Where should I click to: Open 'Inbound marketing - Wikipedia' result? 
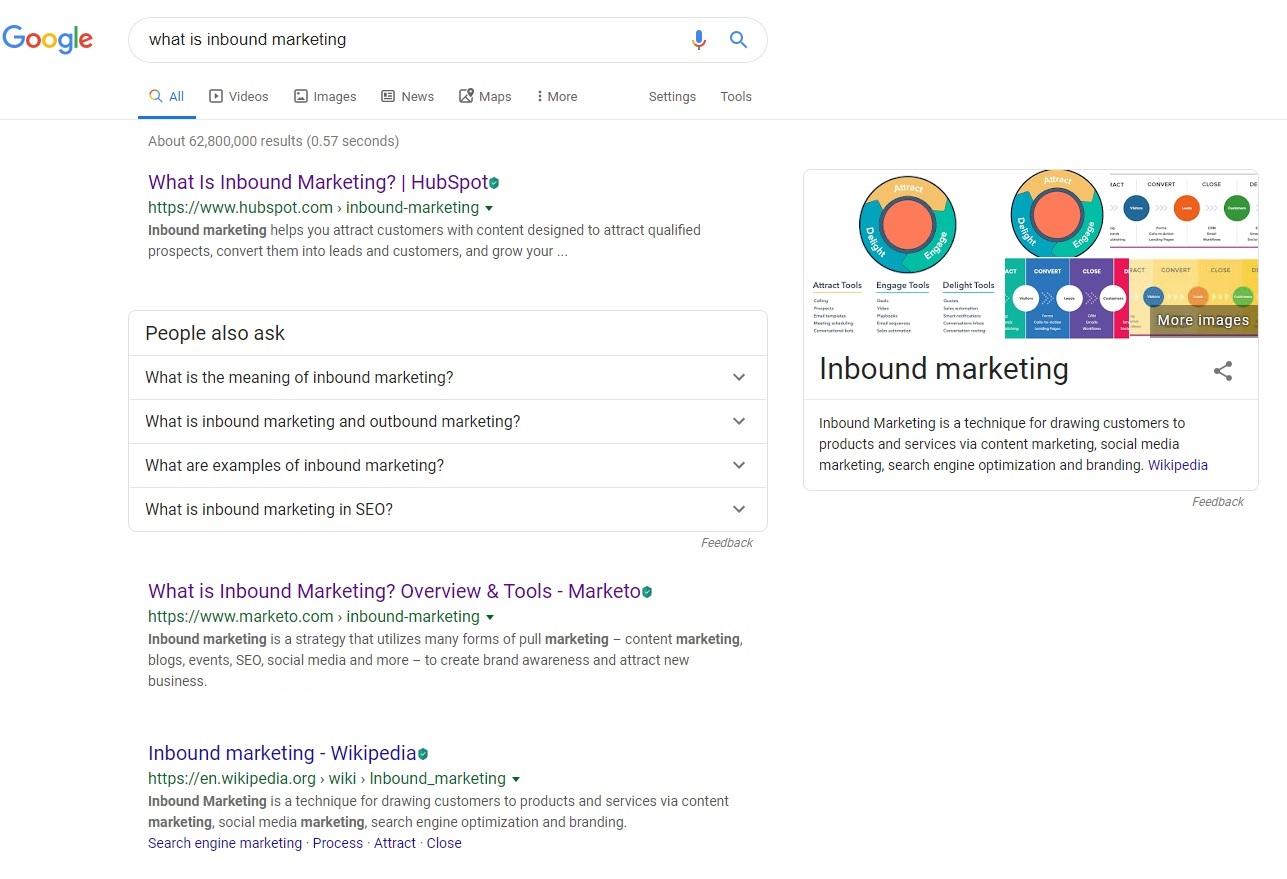click(x=282, y=753)
